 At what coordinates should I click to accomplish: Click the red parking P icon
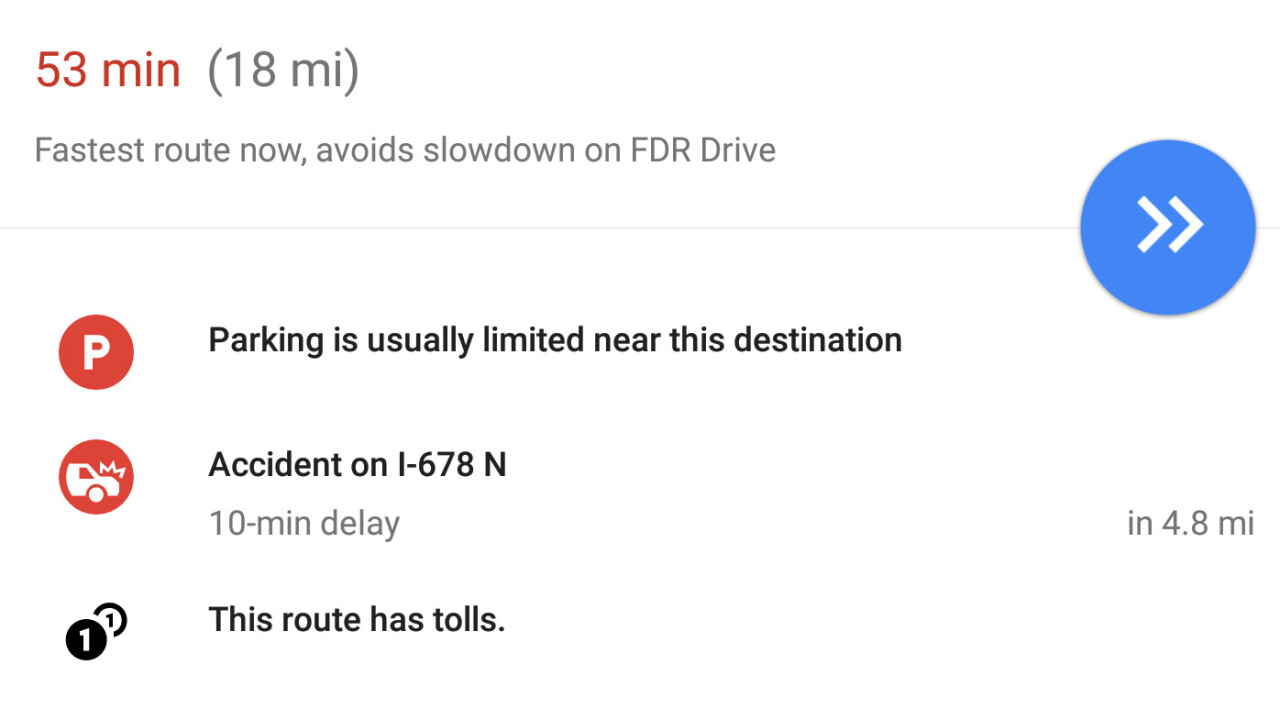96,352
